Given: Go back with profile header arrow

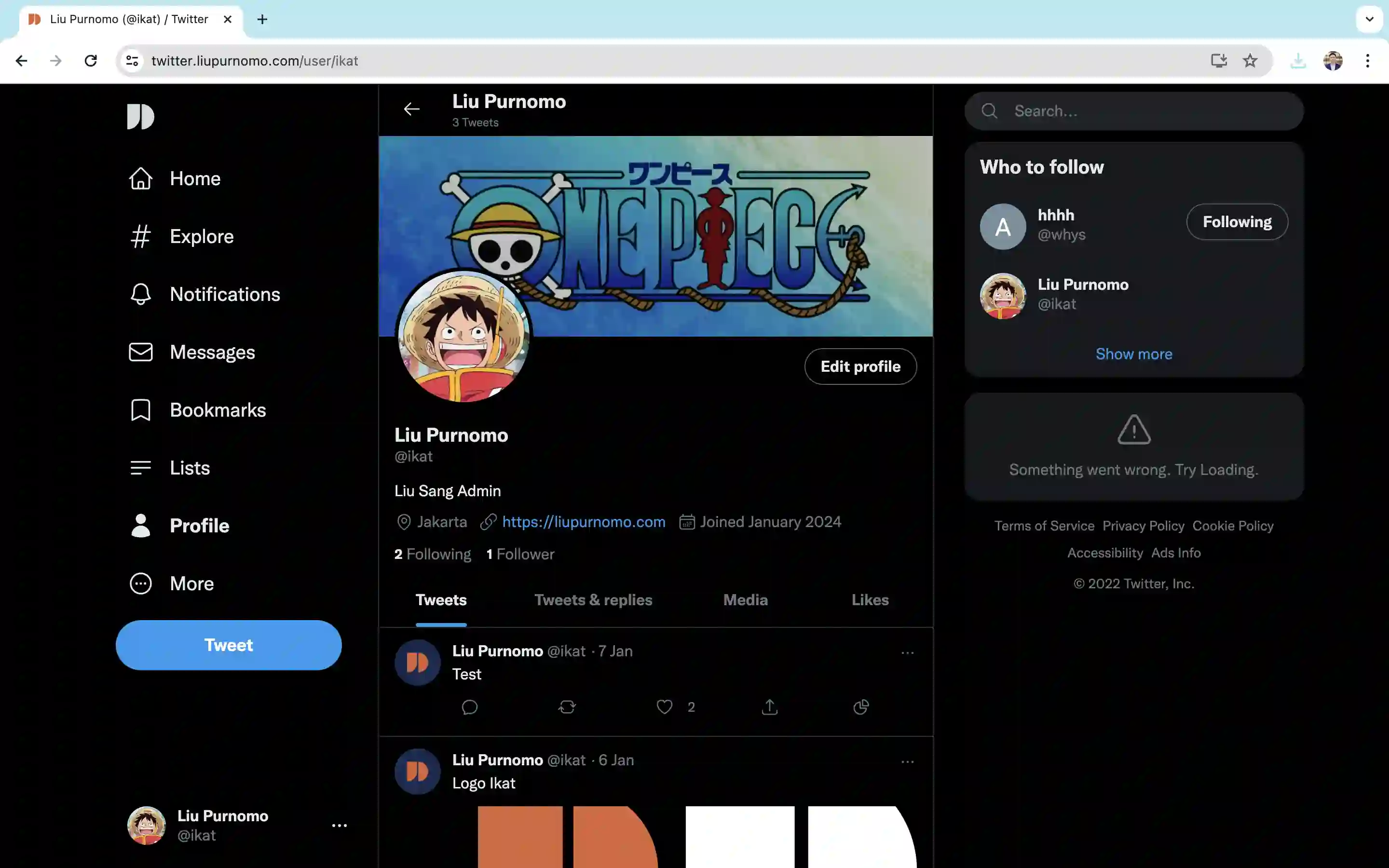Looking at the screenshot, I should click(411, 109).
